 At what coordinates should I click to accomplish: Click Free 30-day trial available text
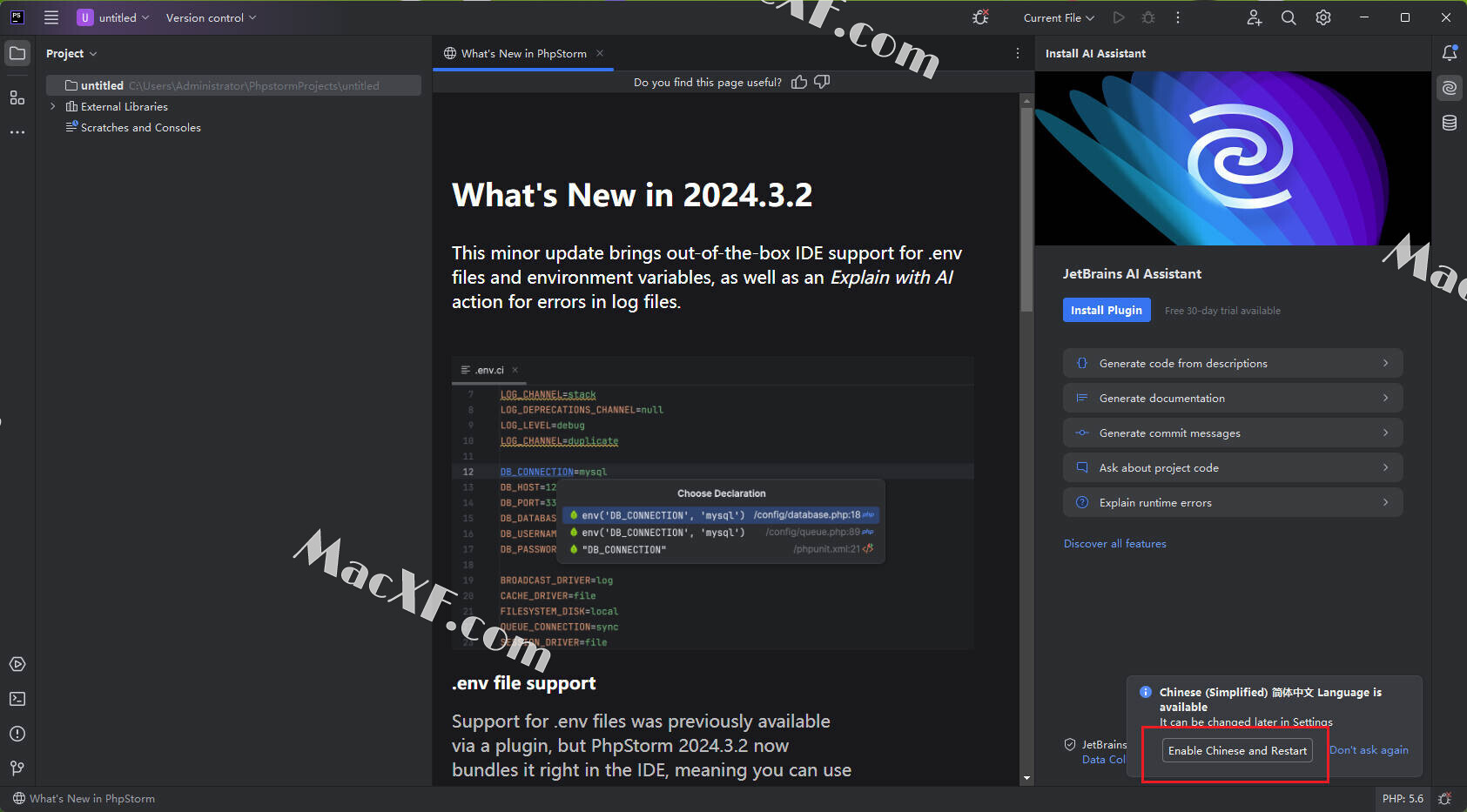pyautogui.click(x=1222, y=311)
